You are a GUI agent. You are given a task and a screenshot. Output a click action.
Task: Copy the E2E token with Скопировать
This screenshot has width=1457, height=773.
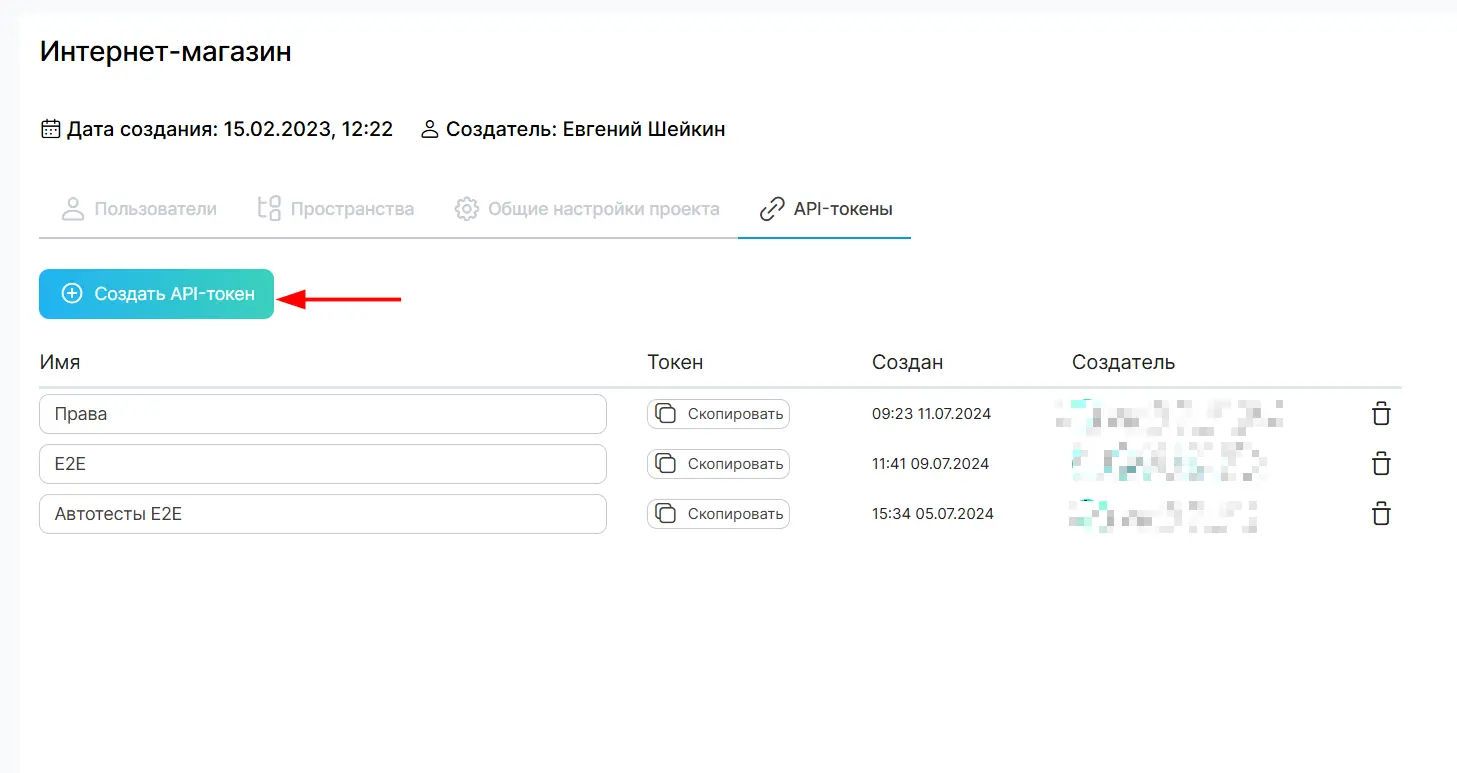pos(718,464)
